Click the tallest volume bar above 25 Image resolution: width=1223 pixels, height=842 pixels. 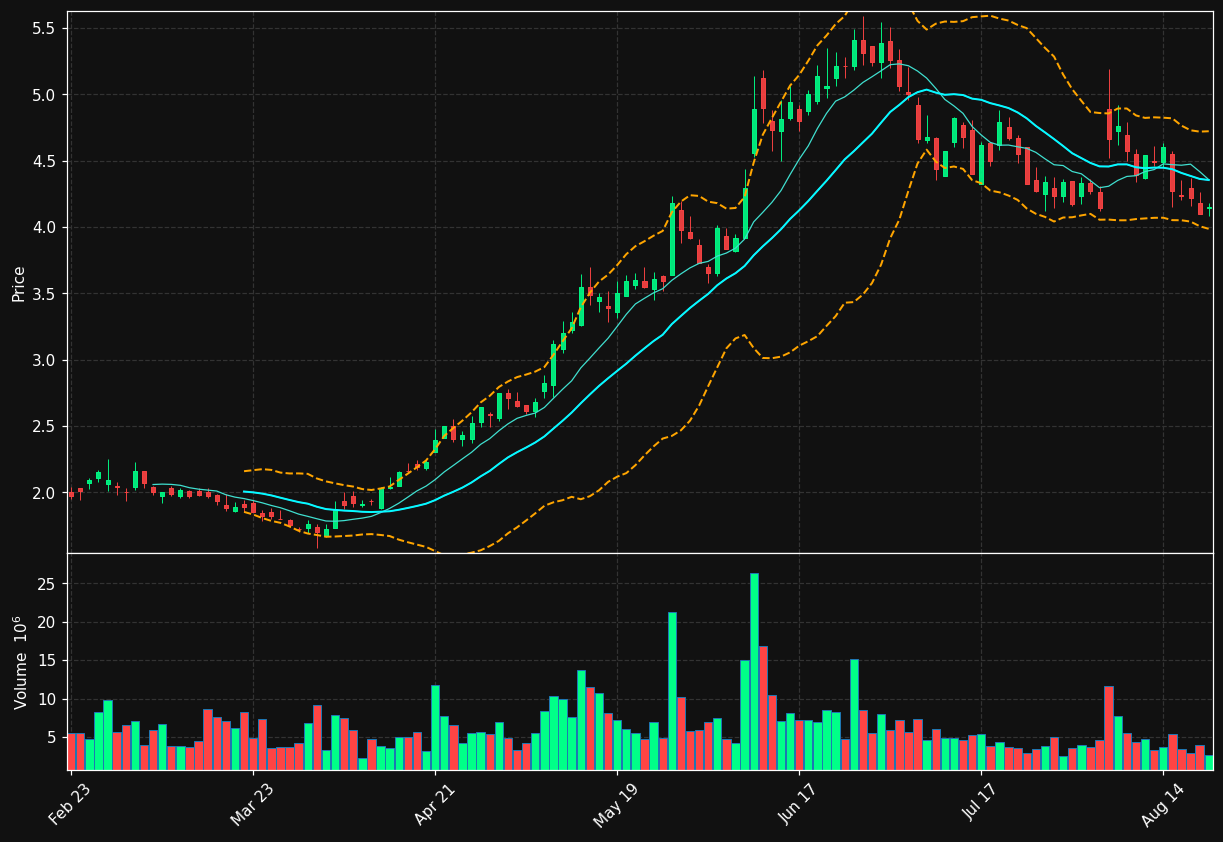pyautogui.click(x=754, y=671)
